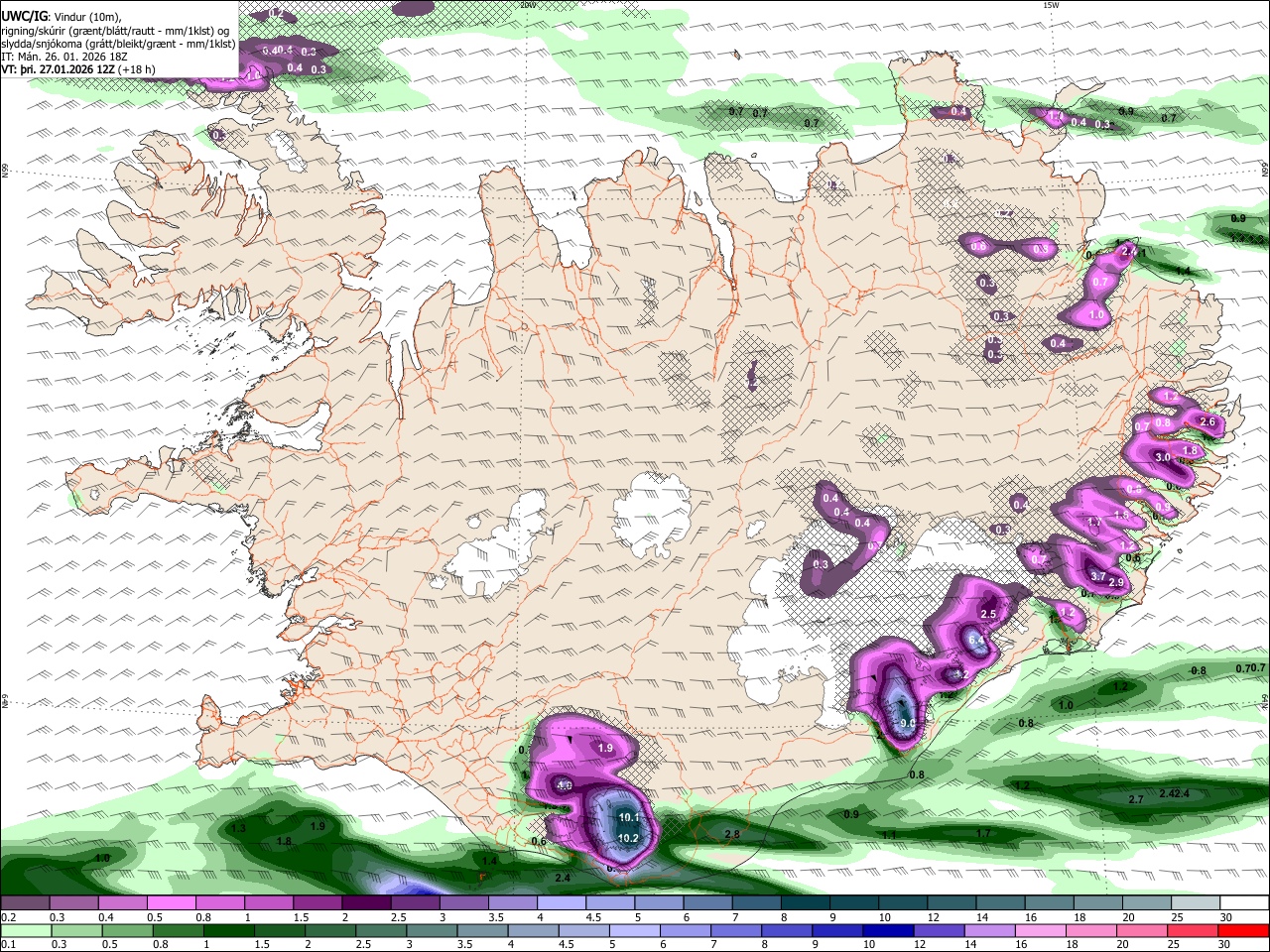Click the 2.7 rain value over the sea
The width and height of the screenshot is (1270, 952).
coord(1136,798)
